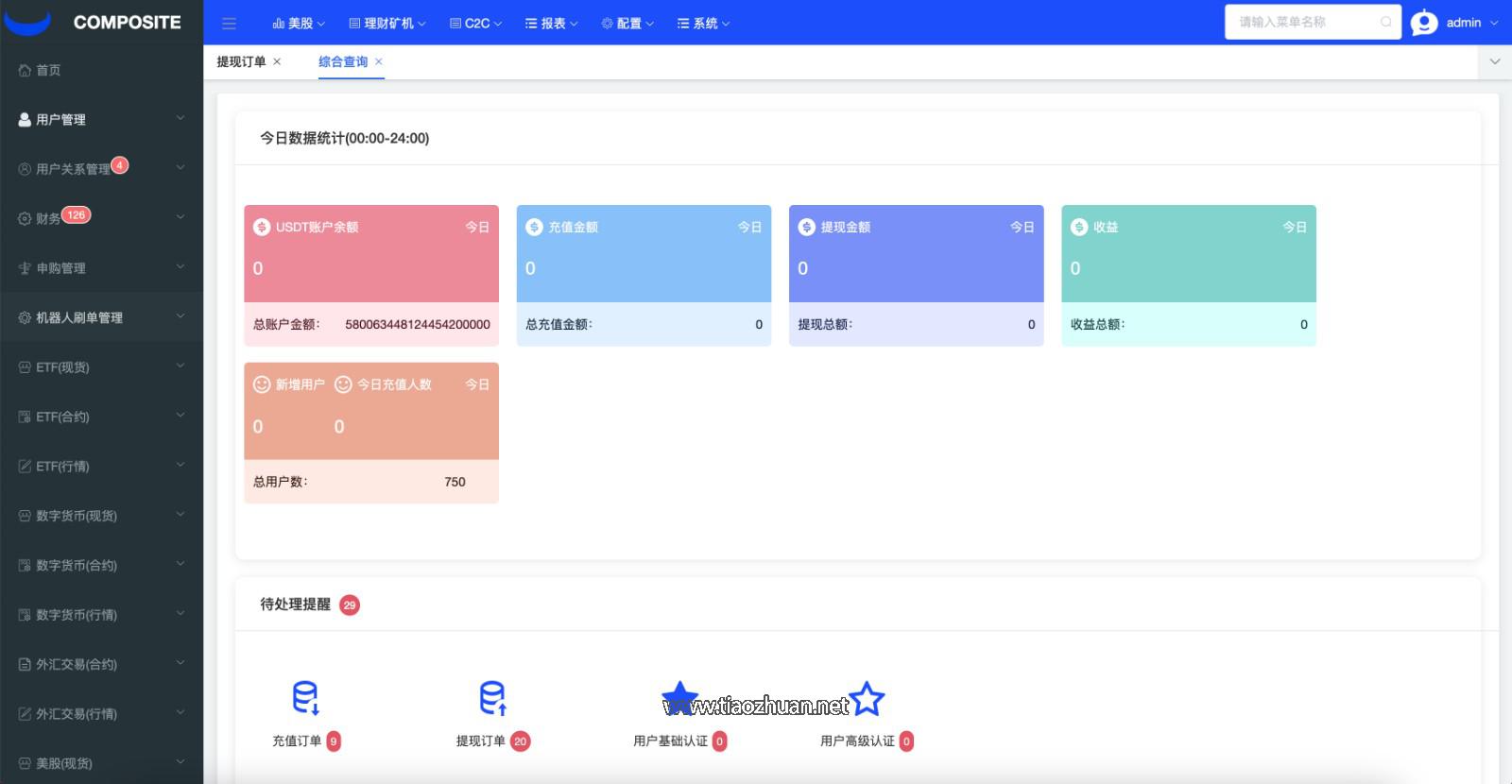Image resolution: width=1512 pixels, height=784 pixels.
Task: Switch to the 提现订单 tab
Action: pos(241,61)
